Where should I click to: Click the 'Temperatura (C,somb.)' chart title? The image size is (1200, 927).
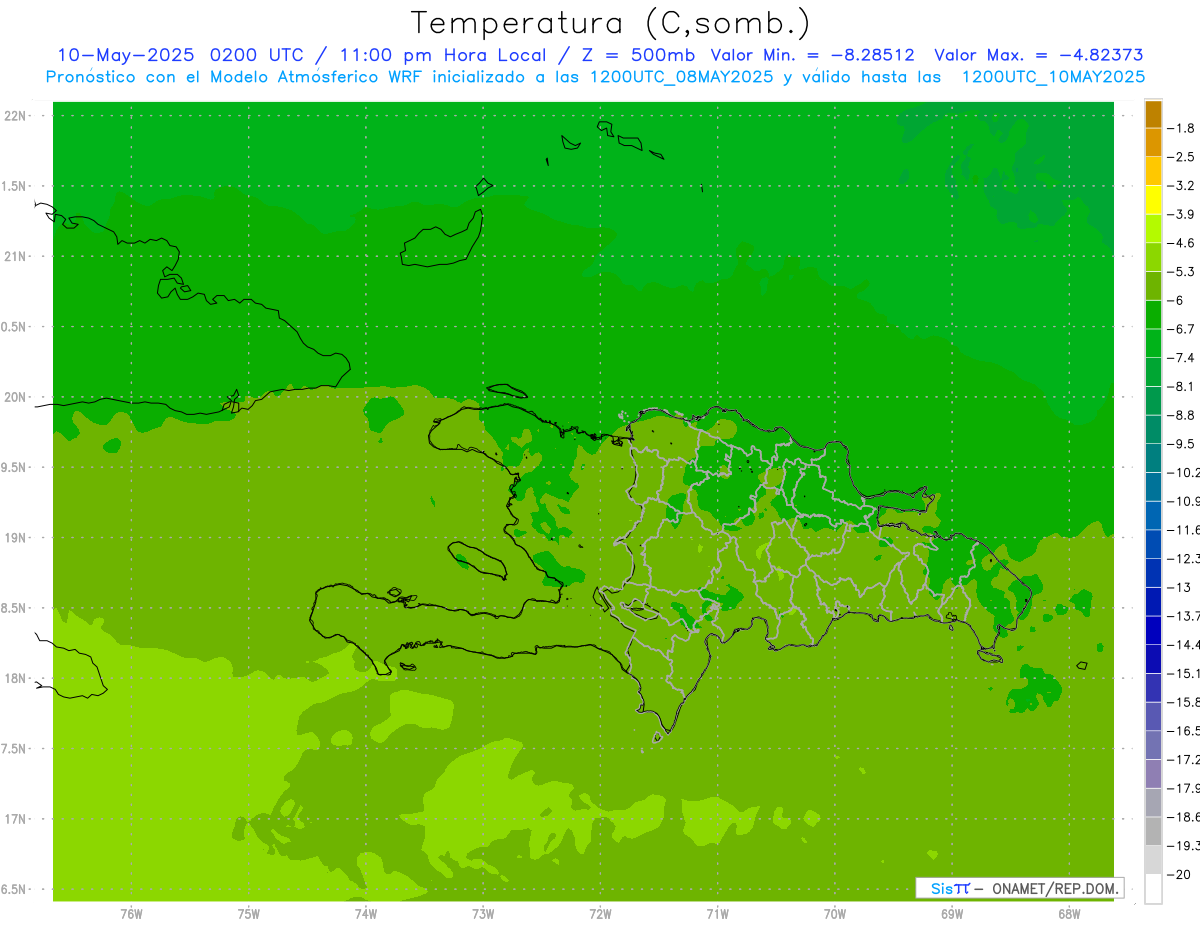611,23
